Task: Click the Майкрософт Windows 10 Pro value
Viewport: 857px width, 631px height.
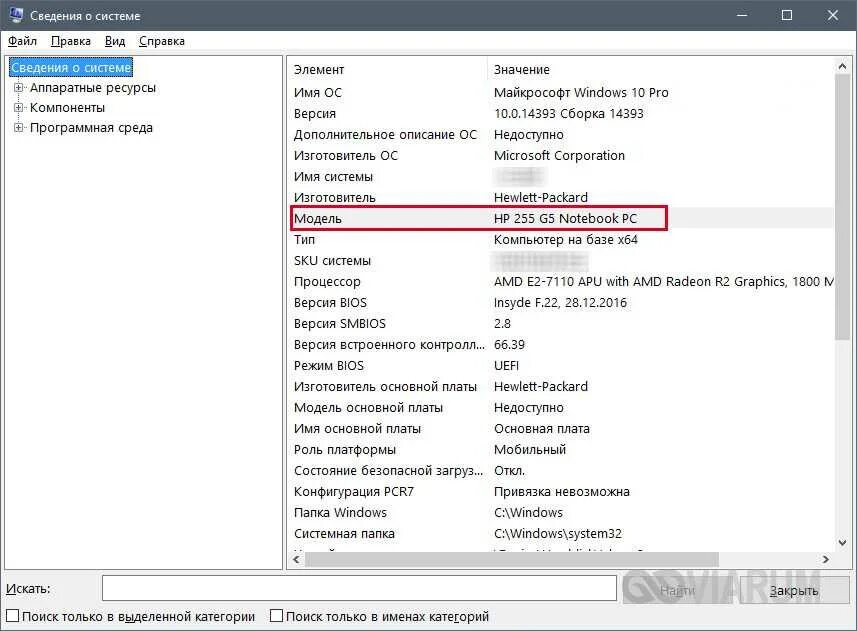Action: [581, 92]
